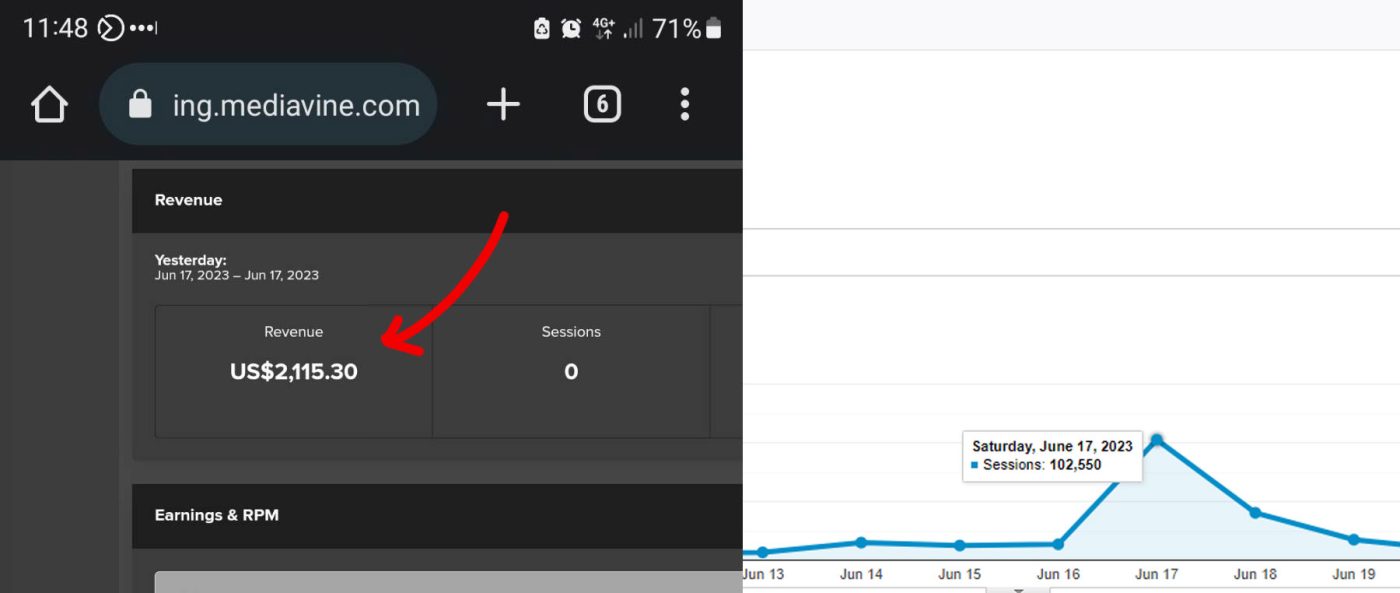Click the Jun 18 chart data point
1400x593 pixels.
pyautogui.click(x=1255, y=512)
